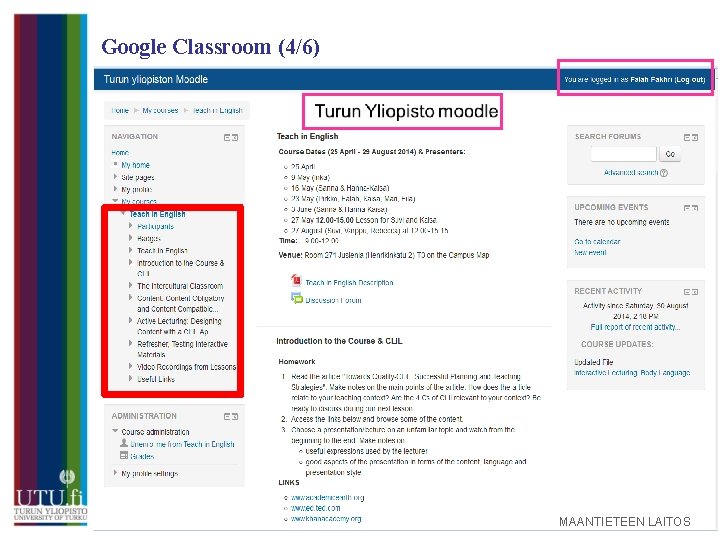Expand Video Recordings from Lessons node
Image resolution: width=720 pixels, height=540 pixels.
(x=131, y=366)
